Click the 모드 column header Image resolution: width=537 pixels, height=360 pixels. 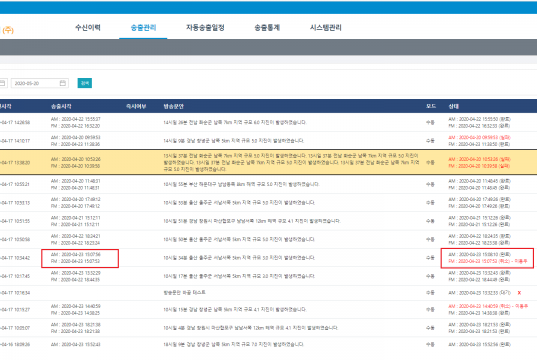pos(431,107)
